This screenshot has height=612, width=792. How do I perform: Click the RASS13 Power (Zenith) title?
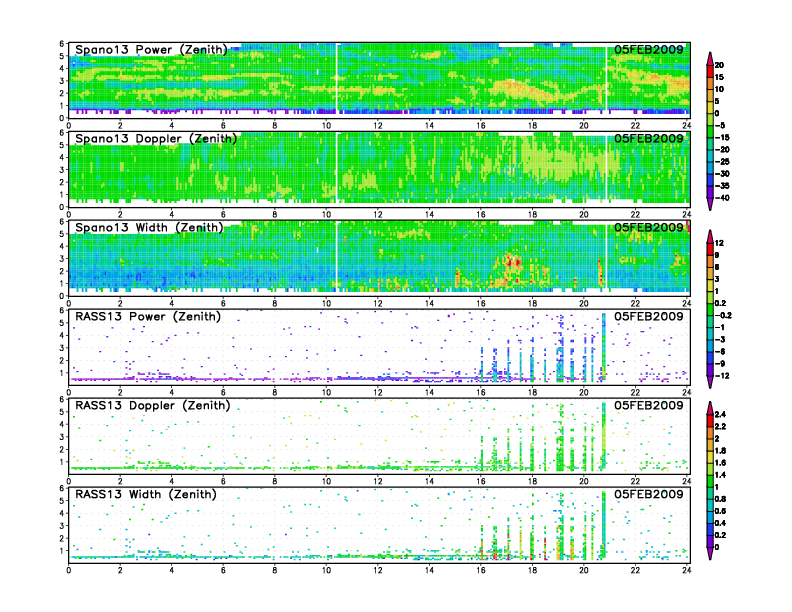tap(147, 317)
